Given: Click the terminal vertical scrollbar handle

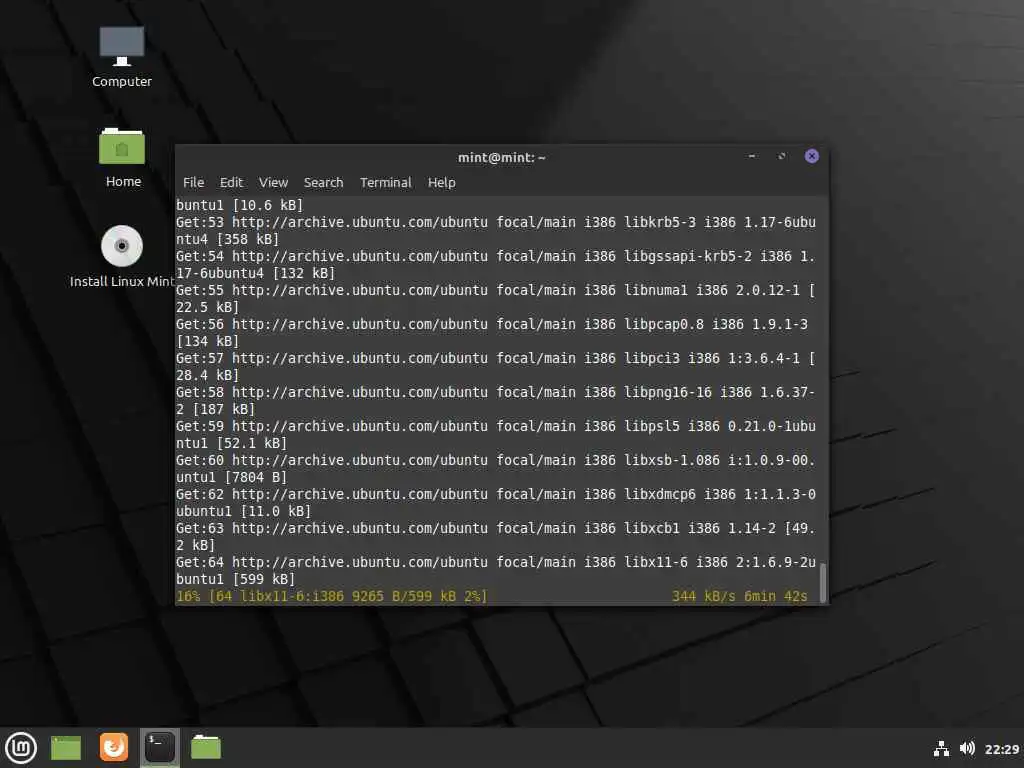Looking at the screenshot, I should 823,582.
